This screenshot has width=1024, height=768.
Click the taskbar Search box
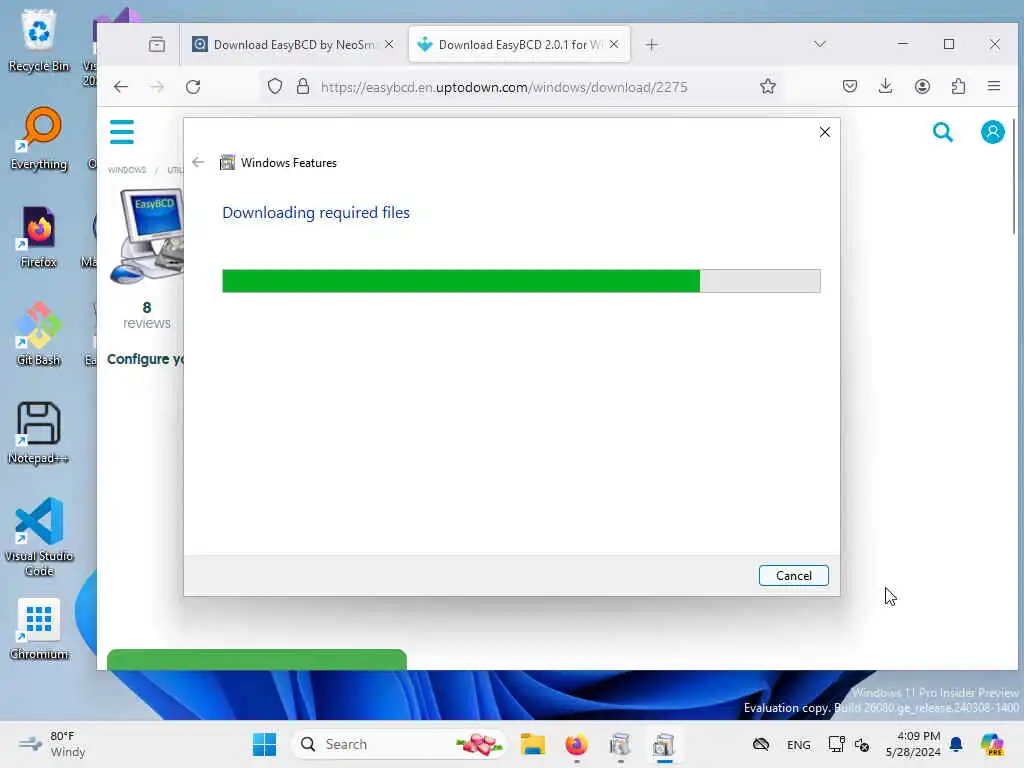coord(398,744)
